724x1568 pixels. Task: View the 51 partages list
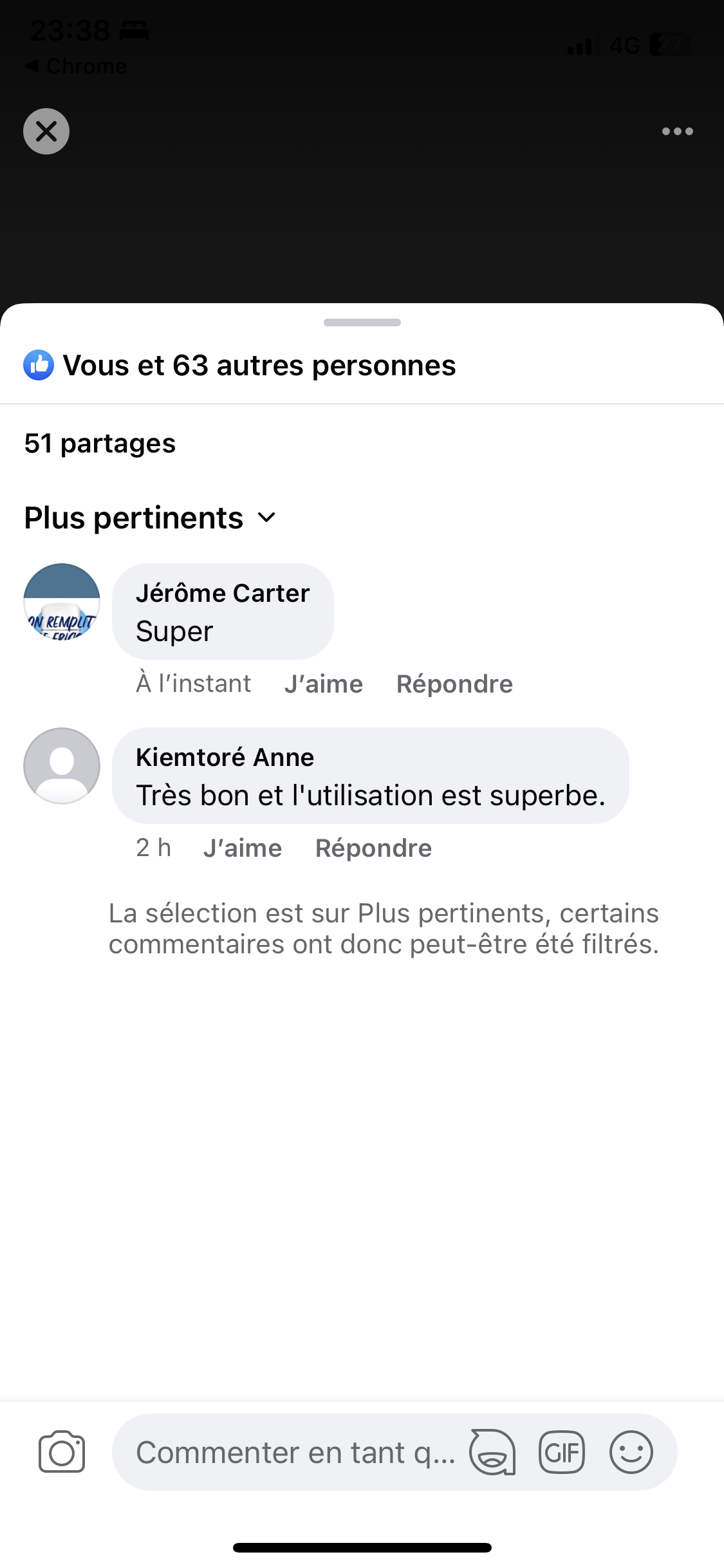pyautogui.click(x=100, y=443)
